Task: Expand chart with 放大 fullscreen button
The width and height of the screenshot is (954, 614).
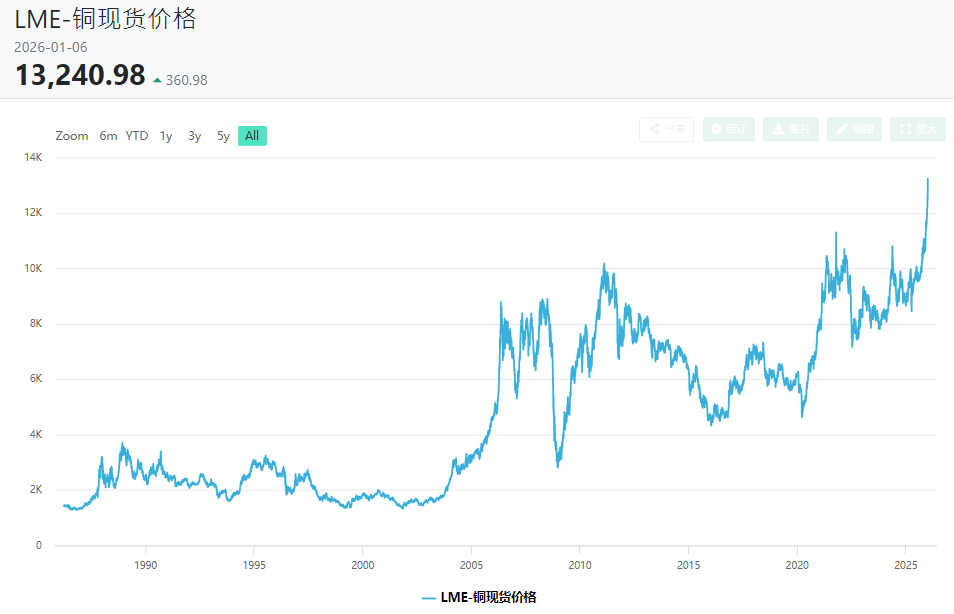Action: [x=917, y=129]
